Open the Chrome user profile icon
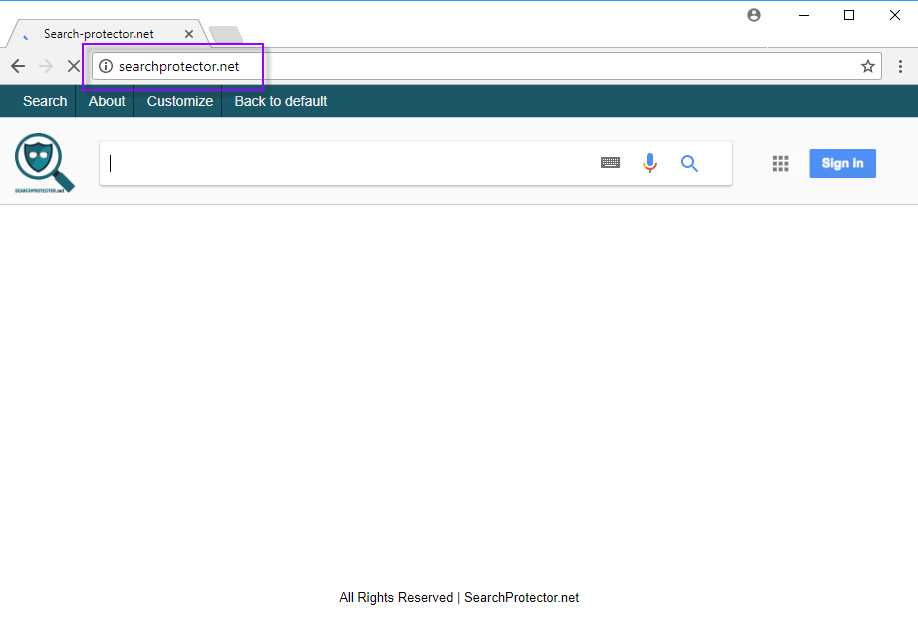Viewport: 918px width, 620px height. 754,15
